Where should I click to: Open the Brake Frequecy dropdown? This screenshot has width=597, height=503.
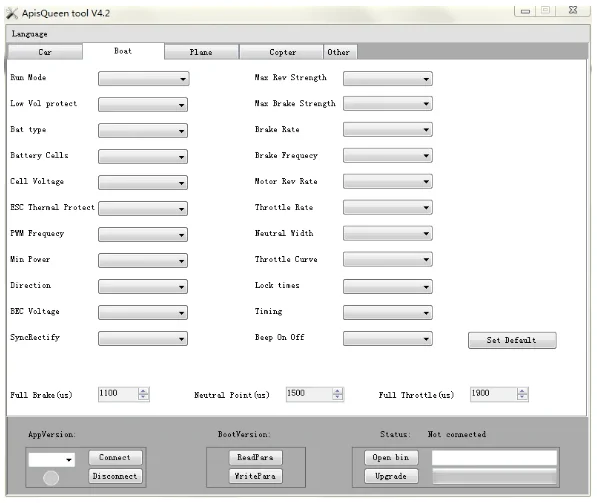coord(388,155)
